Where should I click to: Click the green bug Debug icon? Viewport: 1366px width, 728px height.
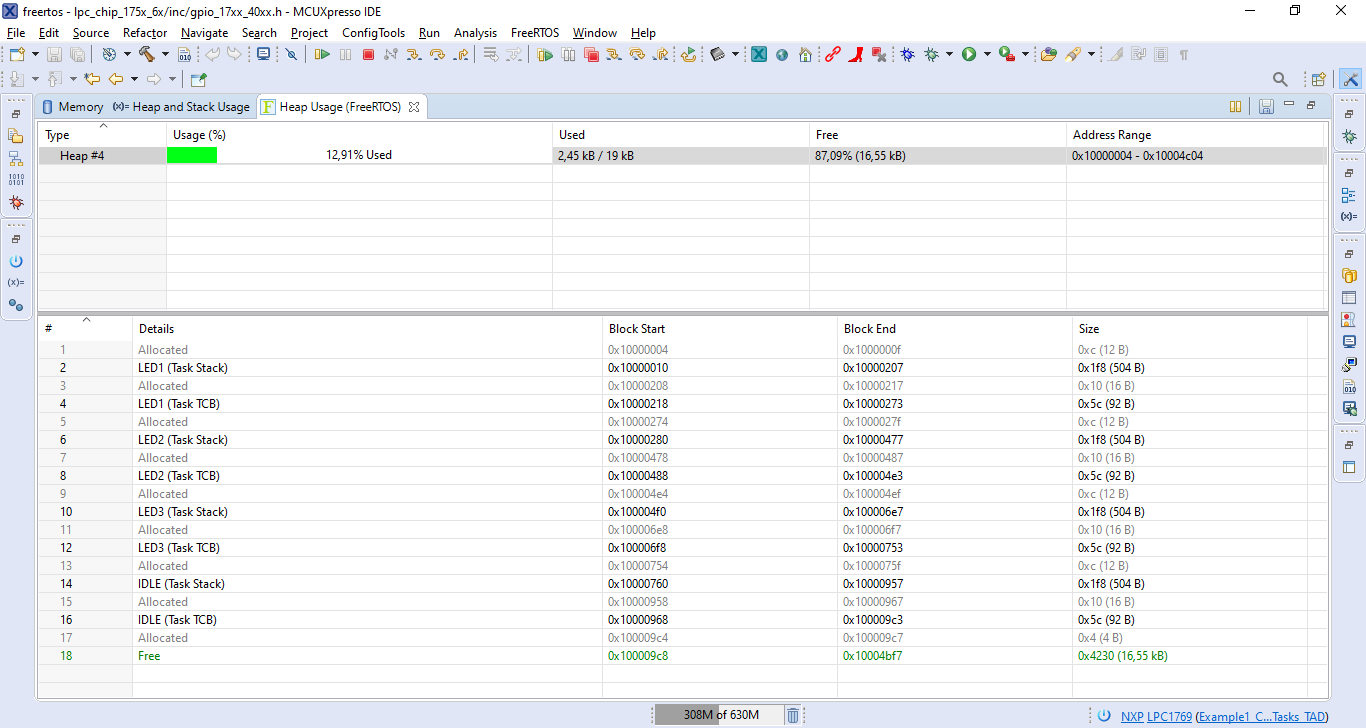click(931, 54)
